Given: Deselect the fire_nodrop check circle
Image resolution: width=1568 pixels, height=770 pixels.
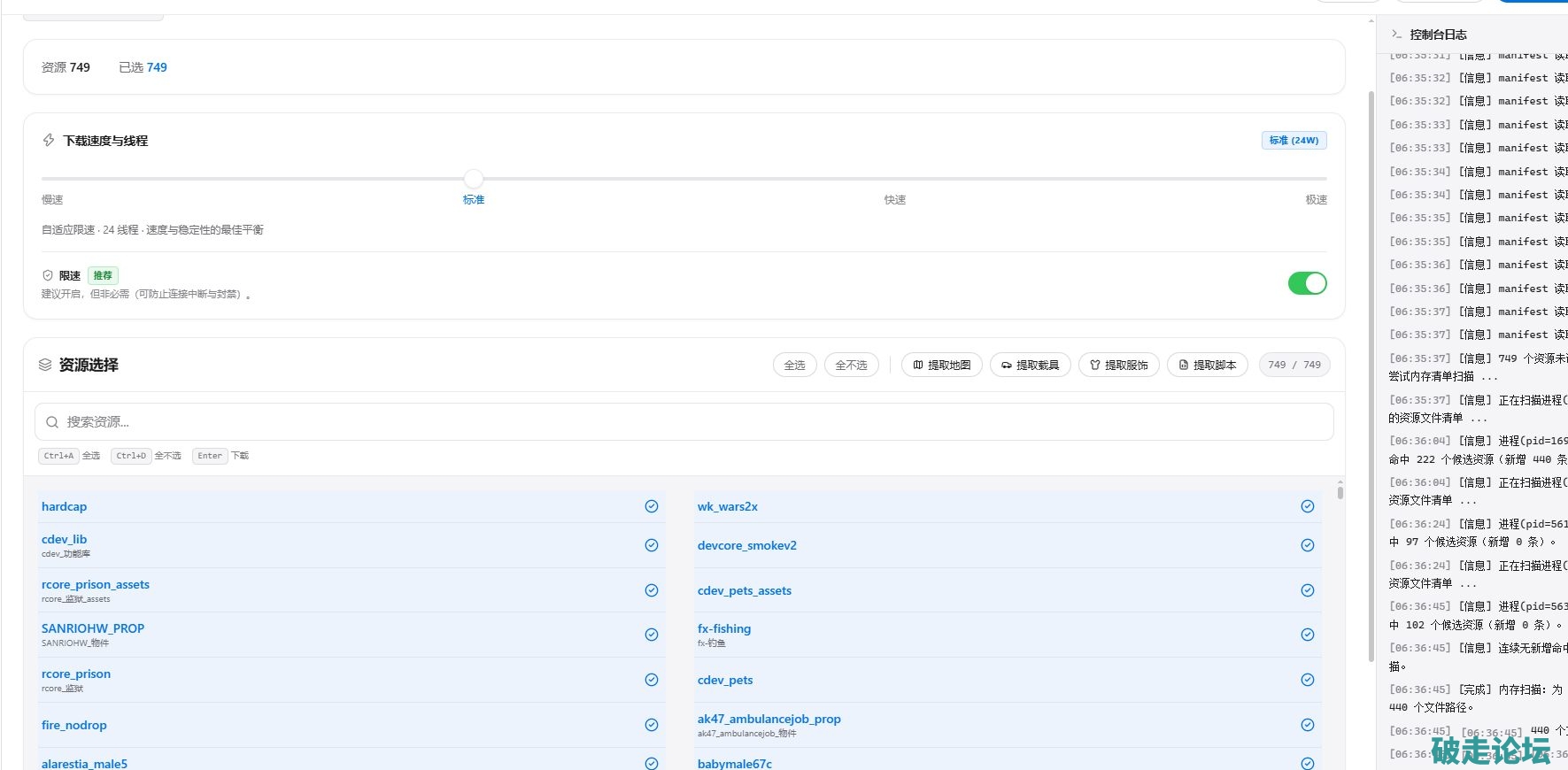Looking at the screenshot, I should click(652, 725).
